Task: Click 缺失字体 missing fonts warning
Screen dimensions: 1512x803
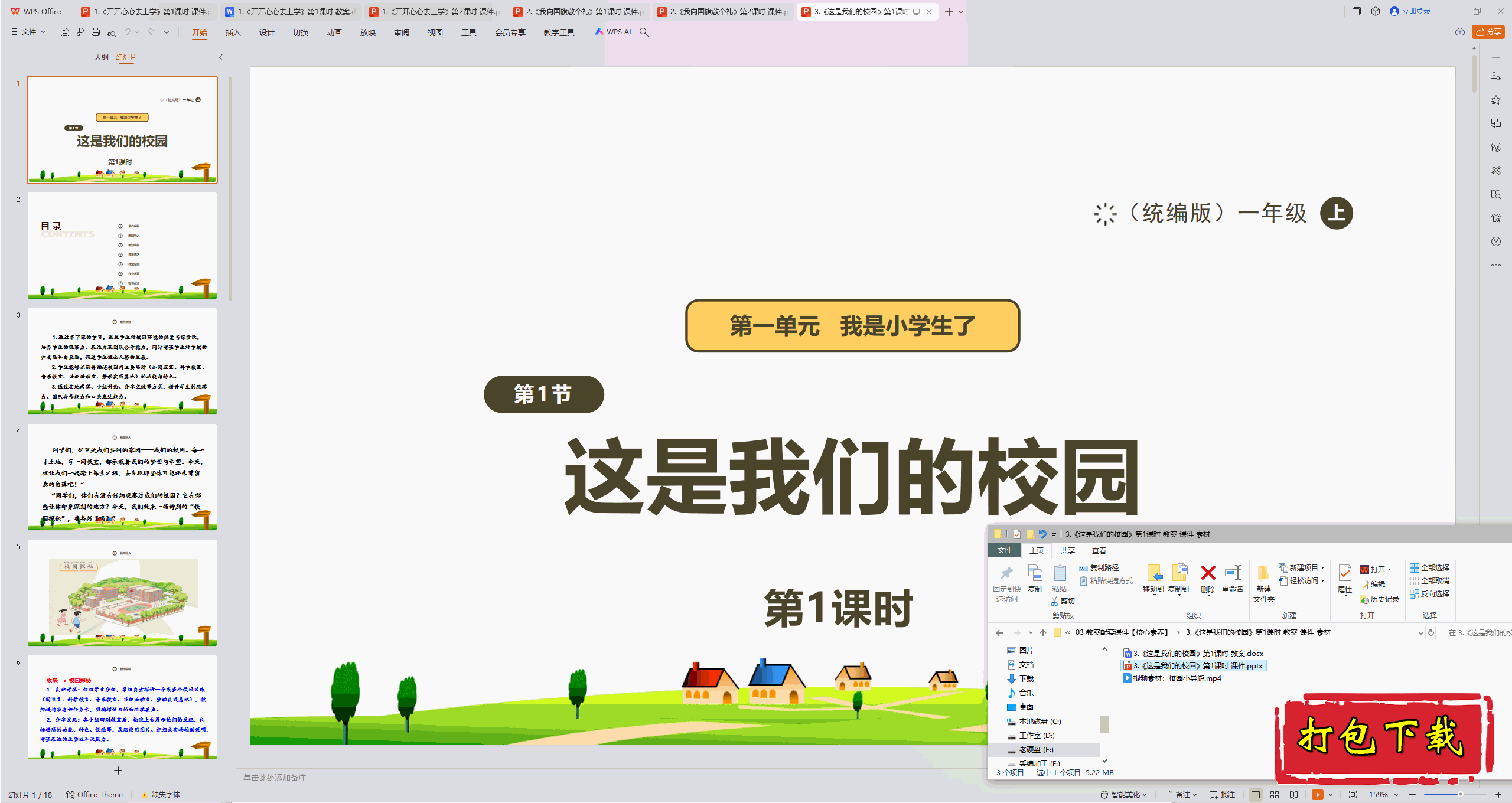Action: click(x=161, y=795)
